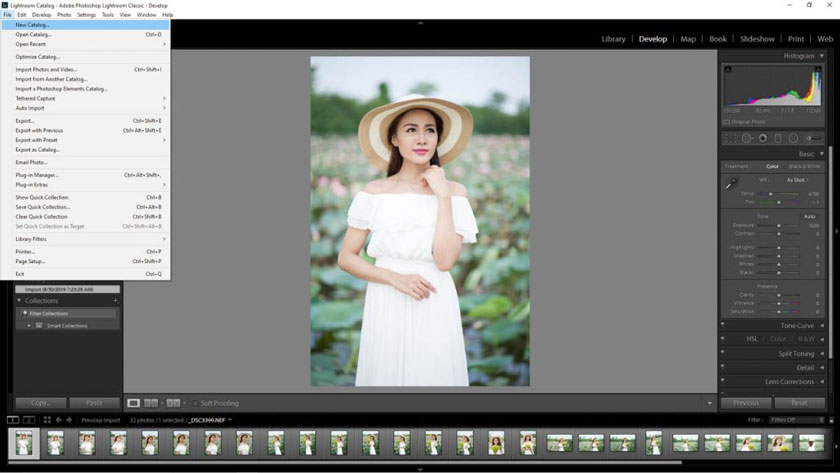Open the As Shot white balance dropdown
The width and height of the screenshot is (840, 473).
click(797, 180)
